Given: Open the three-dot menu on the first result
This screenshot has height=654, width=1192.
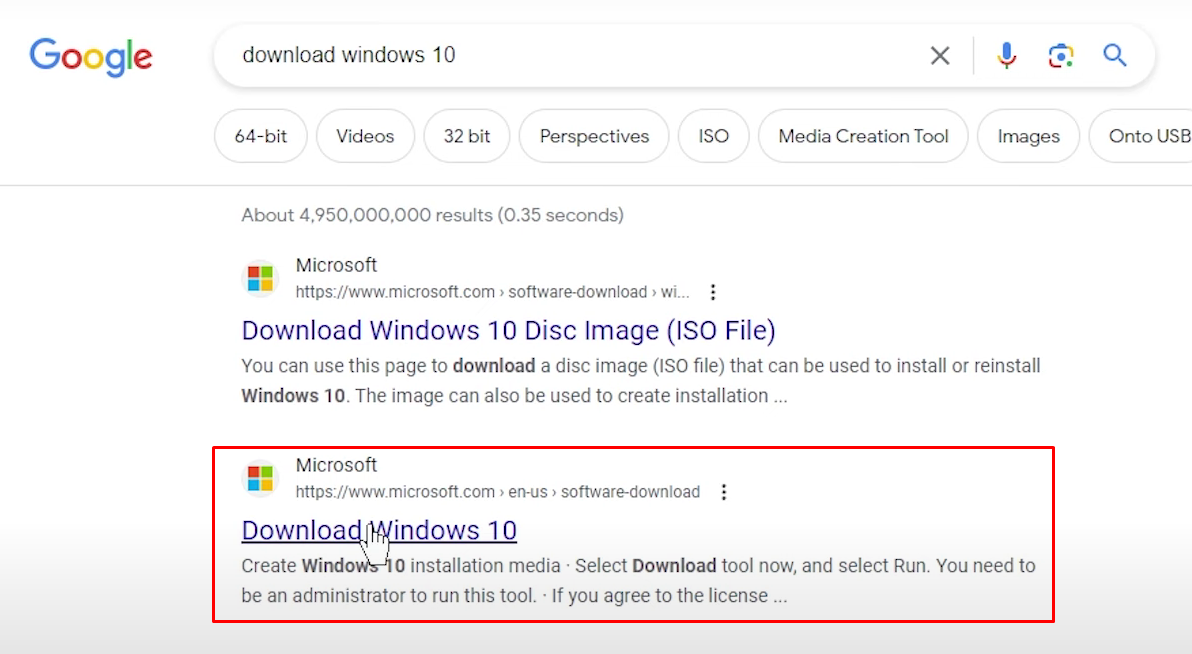Looking at the screenshot, I should (713, 291).
